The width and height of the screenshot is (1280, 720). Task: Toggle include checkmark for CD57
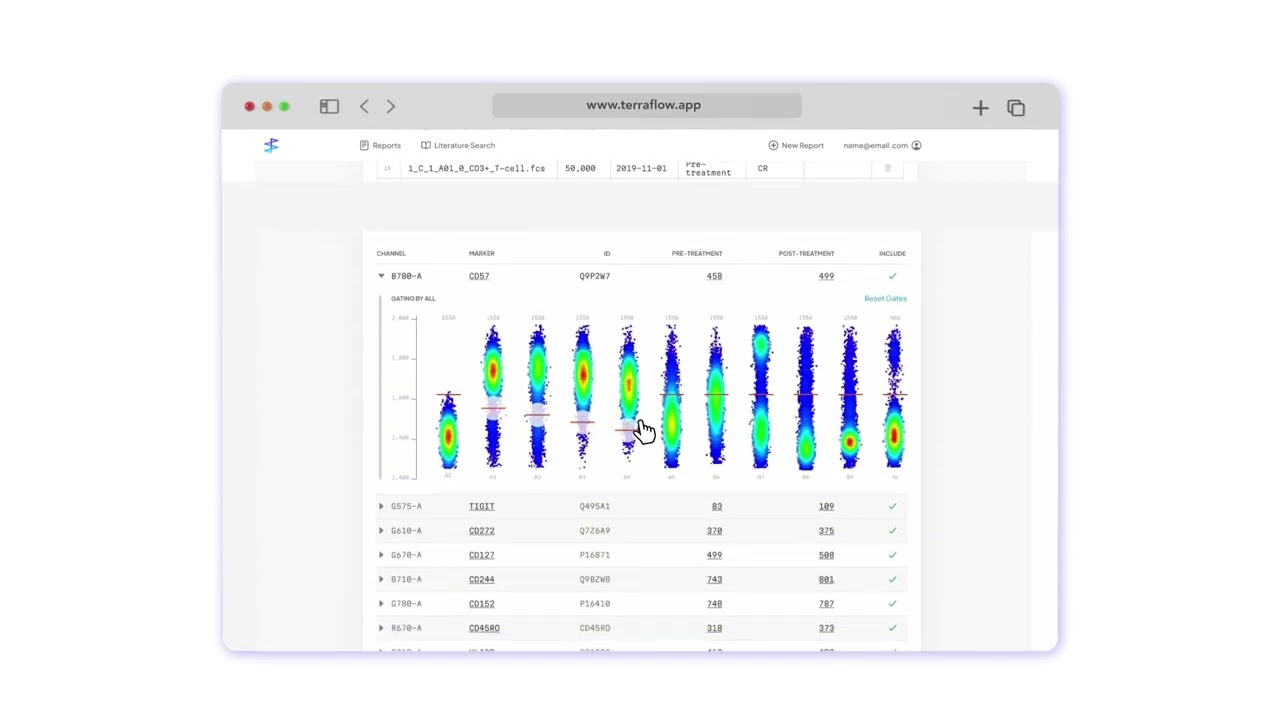892,276
